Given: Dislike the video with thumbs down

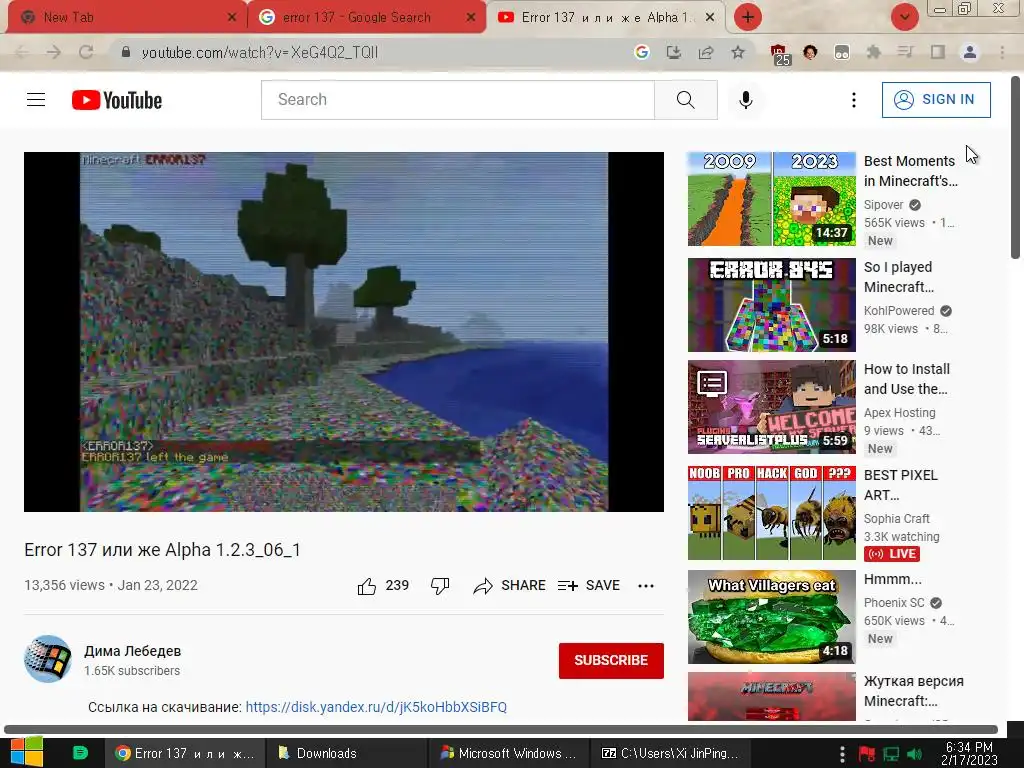Looking at the screenshot, I should click(440, 586).
